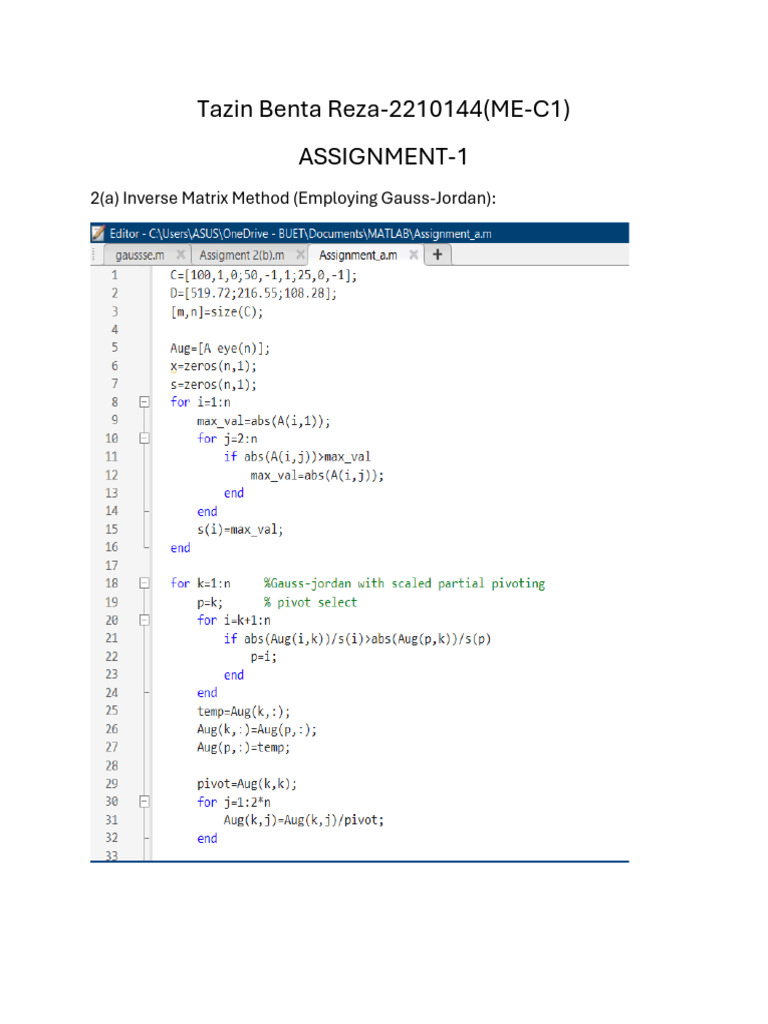768x1024 pixels.
Task: Switch to the gaussse.m tab
Action: 140,255
